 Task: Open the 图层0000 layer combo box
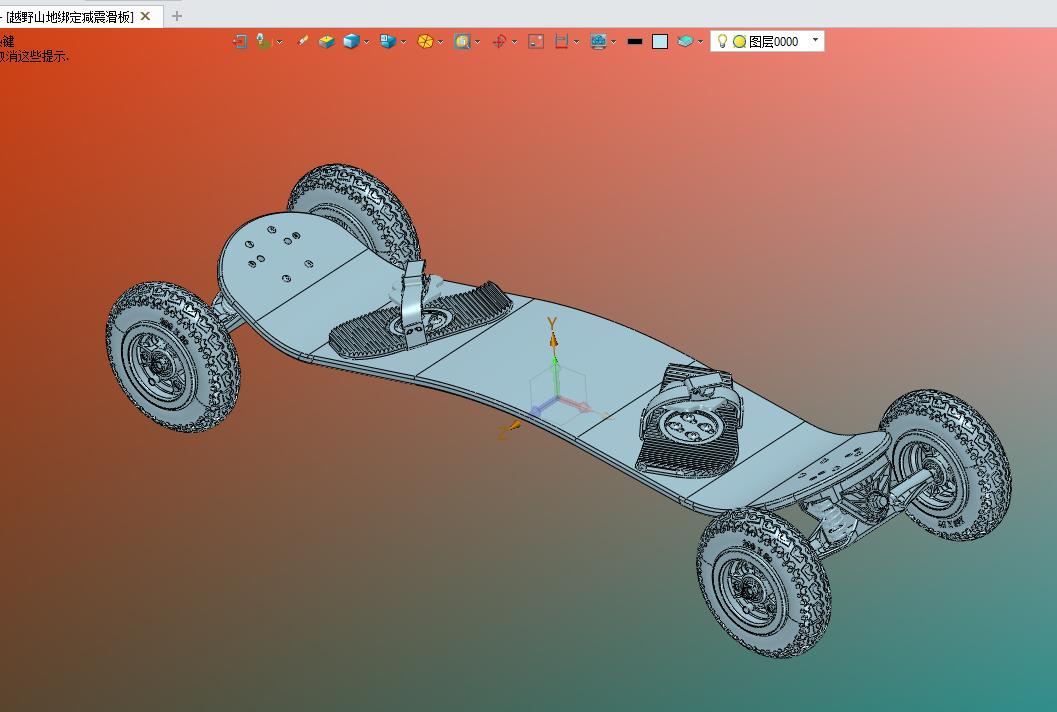(x=767, y=41)
